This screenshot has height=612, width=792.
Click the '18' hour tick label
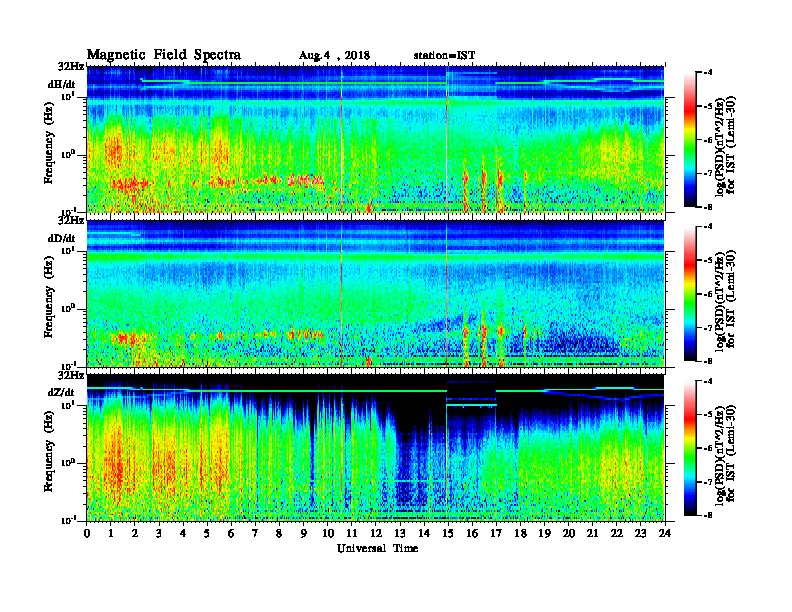(x=520, y=534)
